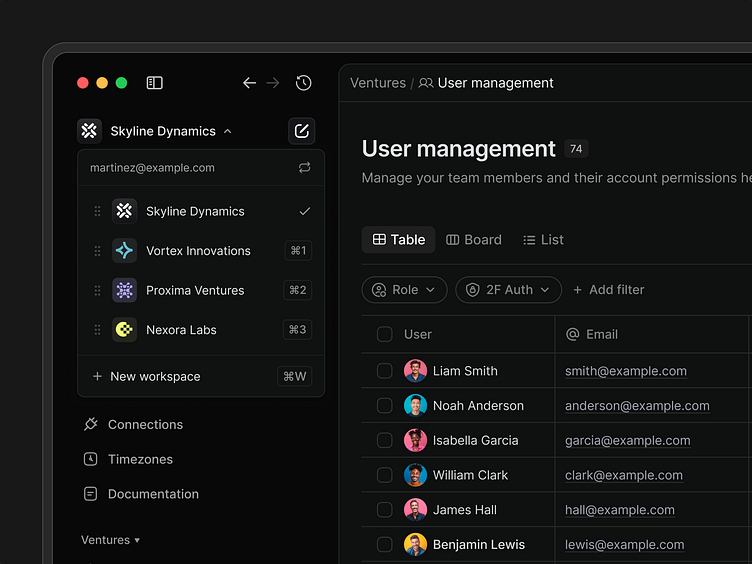752x564 pixels.
Task: Click Add filter button
Action: tap(609, 290)
